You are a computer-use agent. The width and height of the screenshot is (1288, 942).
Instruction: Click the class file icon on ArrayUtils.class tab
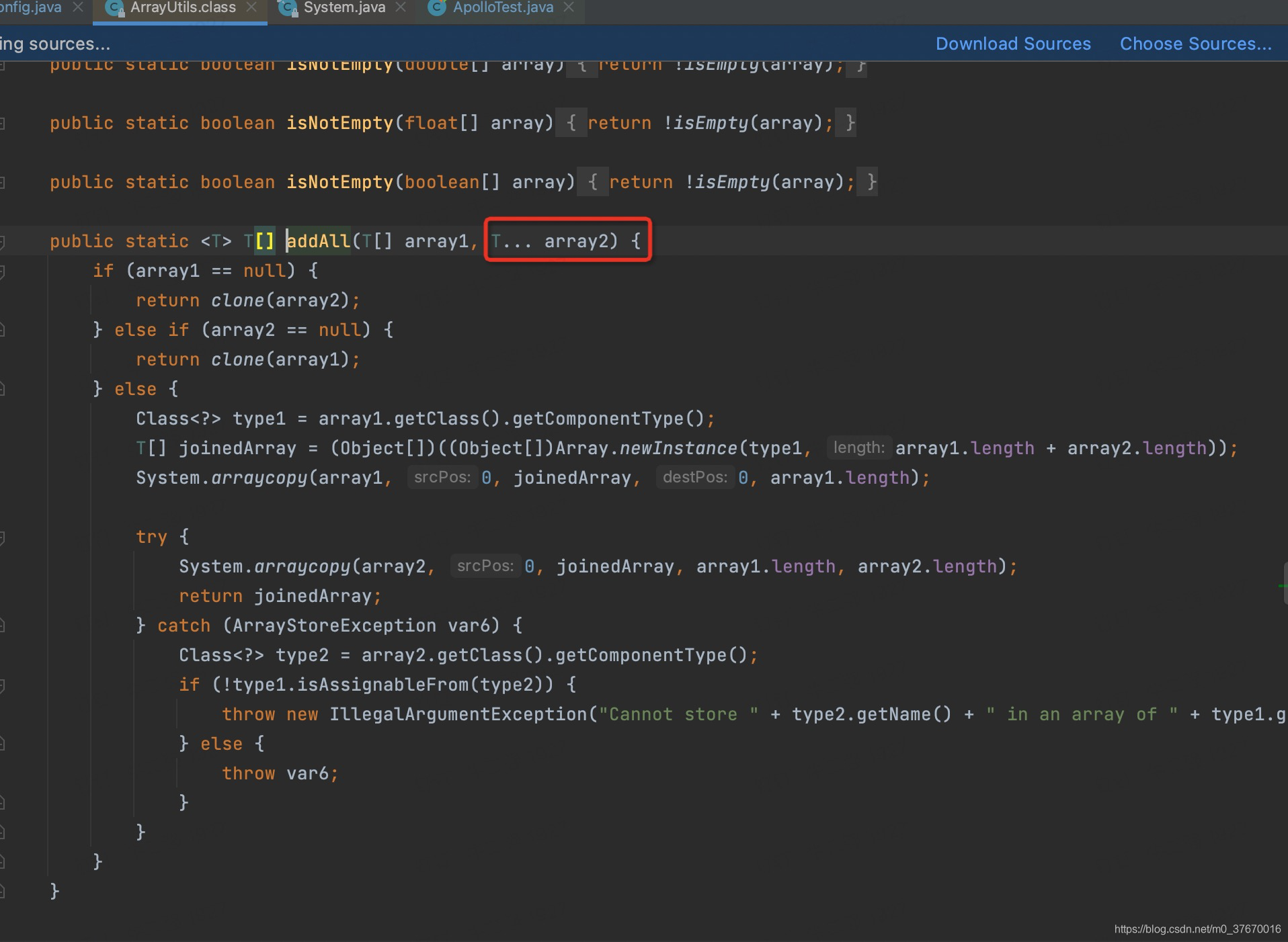click(x=115, y=8)
